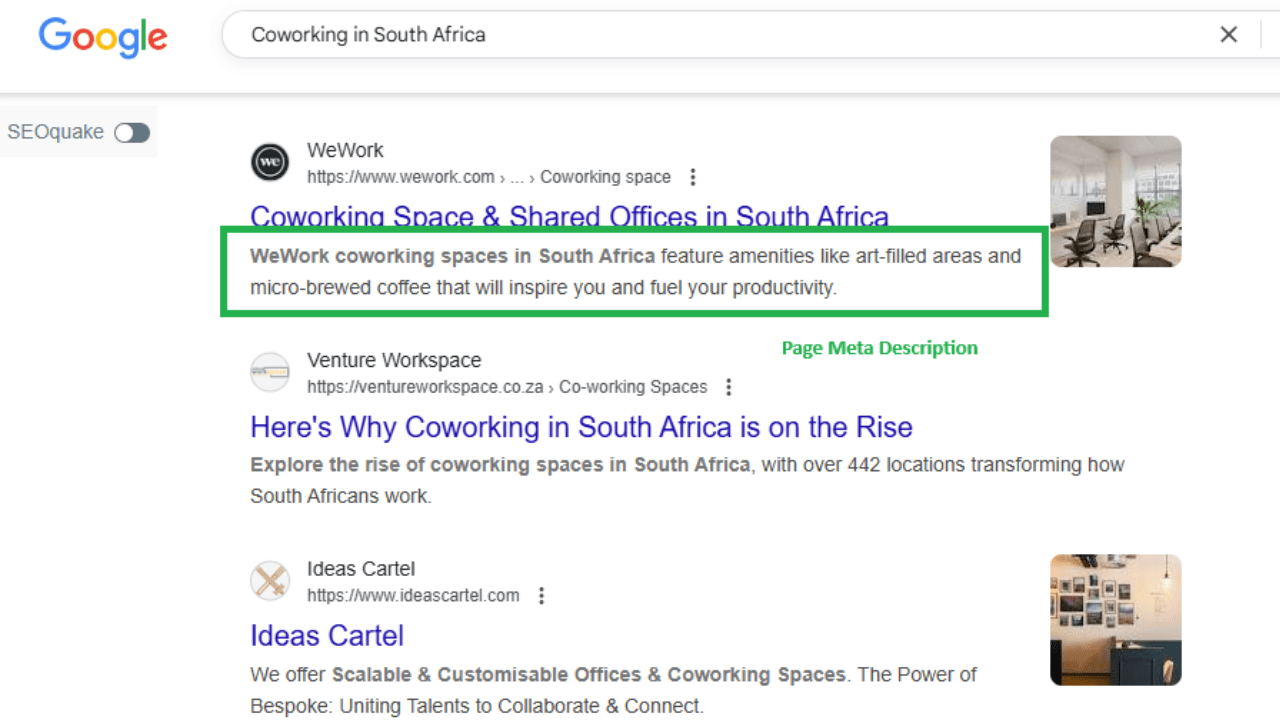The image size is (1280, 720).
Task: Click the WeWork URL breadcrumb
Action: coord(488,177)
